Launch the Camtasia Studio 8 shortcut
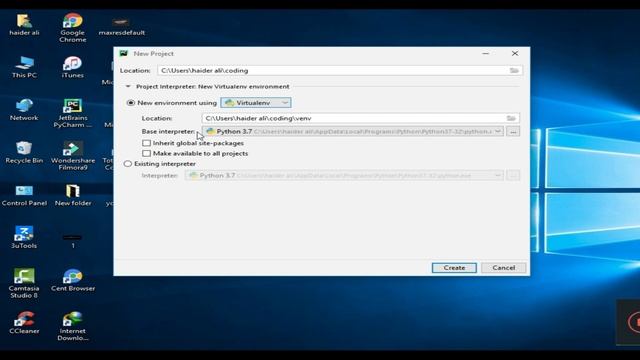Image resolution: width=640 pixels, height=360 pixels. click(24, 283)
